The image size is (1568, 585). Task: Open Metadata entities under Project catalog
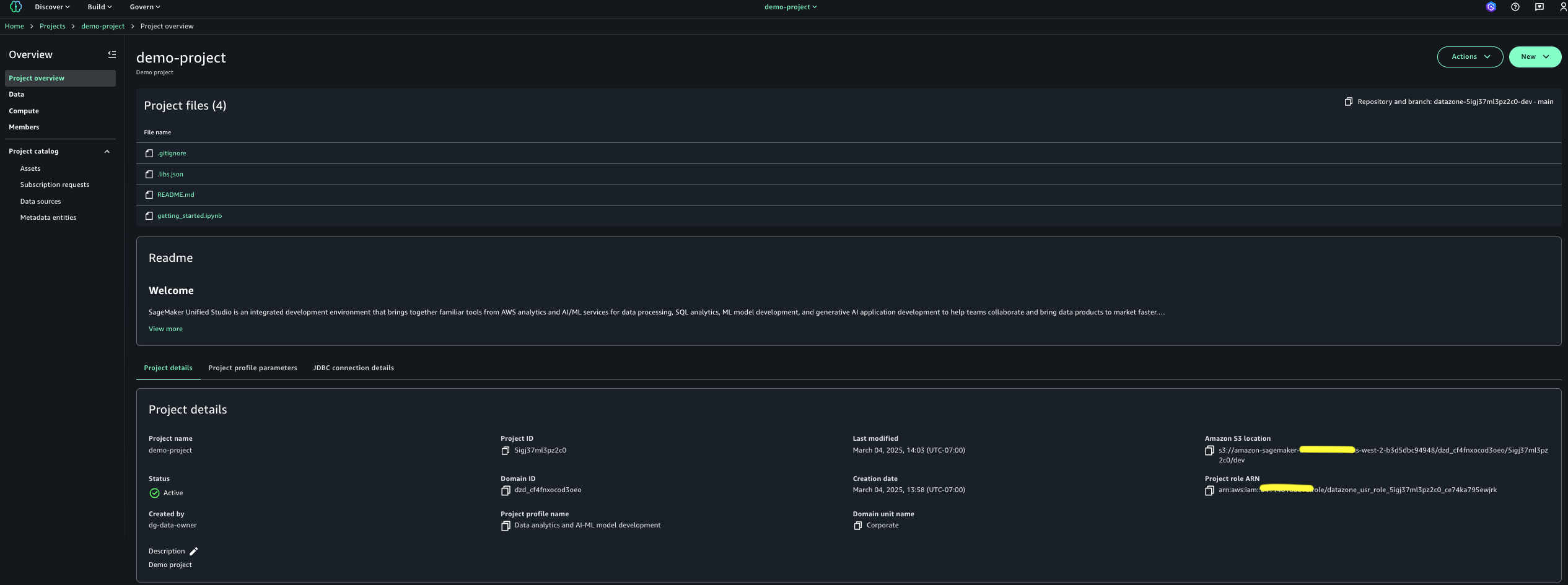tap(48, 217)
